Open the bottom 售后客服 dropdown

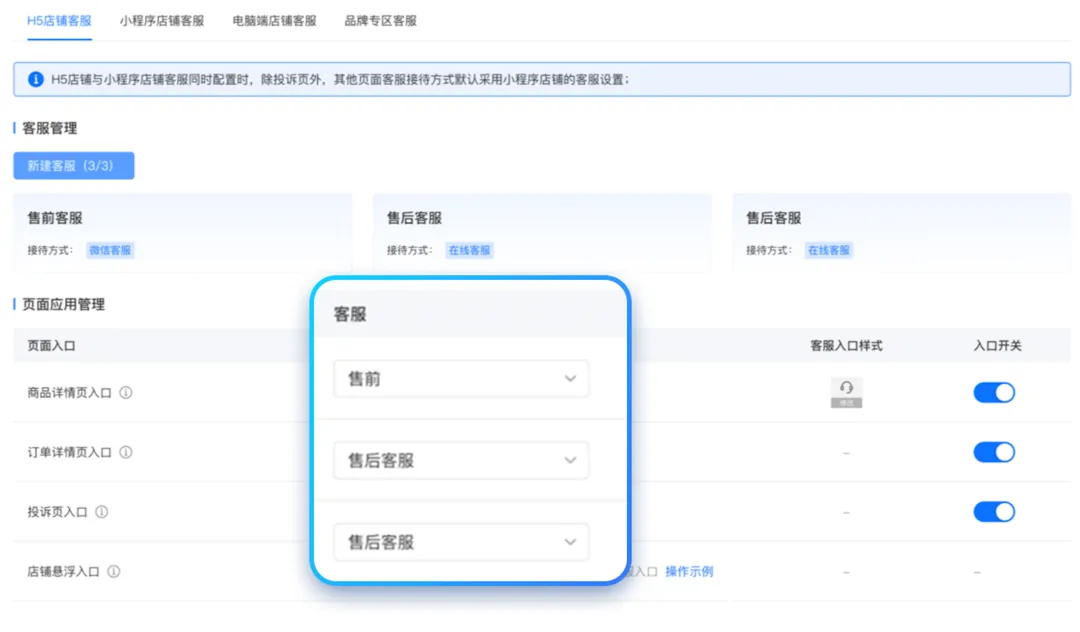pos(461,542)
